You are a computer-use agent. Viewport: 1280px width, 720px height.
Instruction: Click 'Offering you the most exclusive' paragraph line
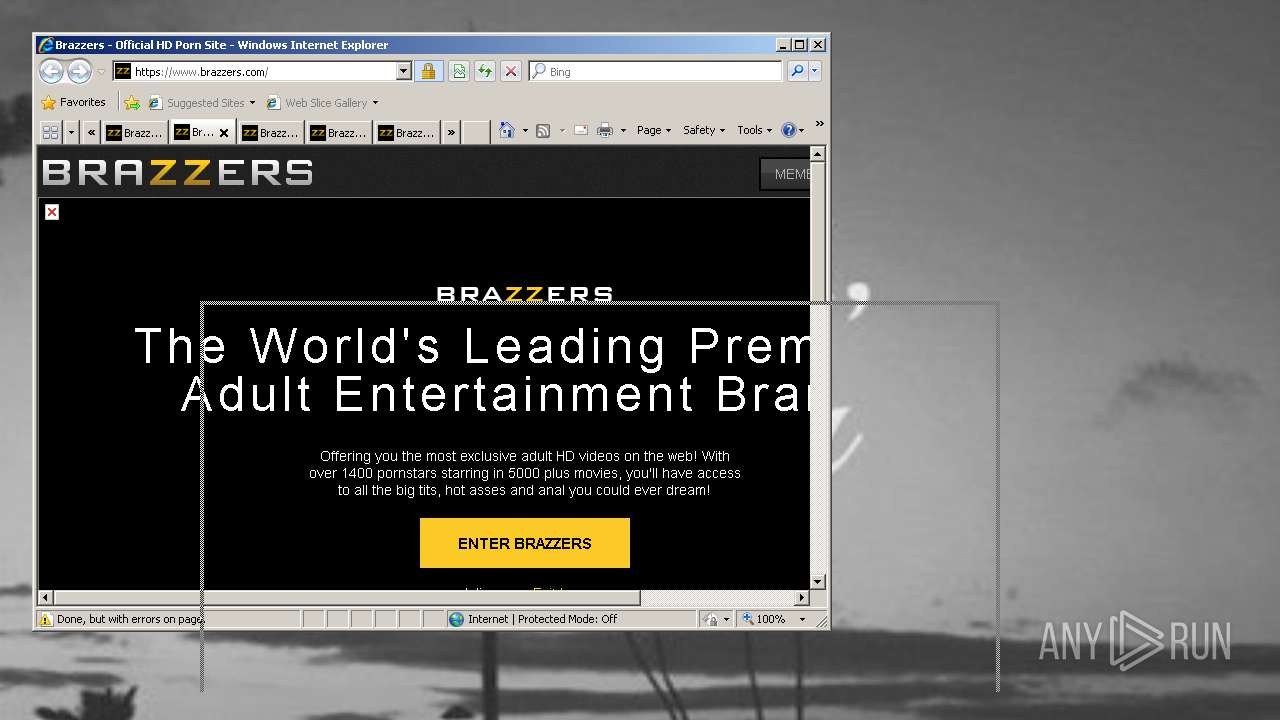click(x=525, y=456)
